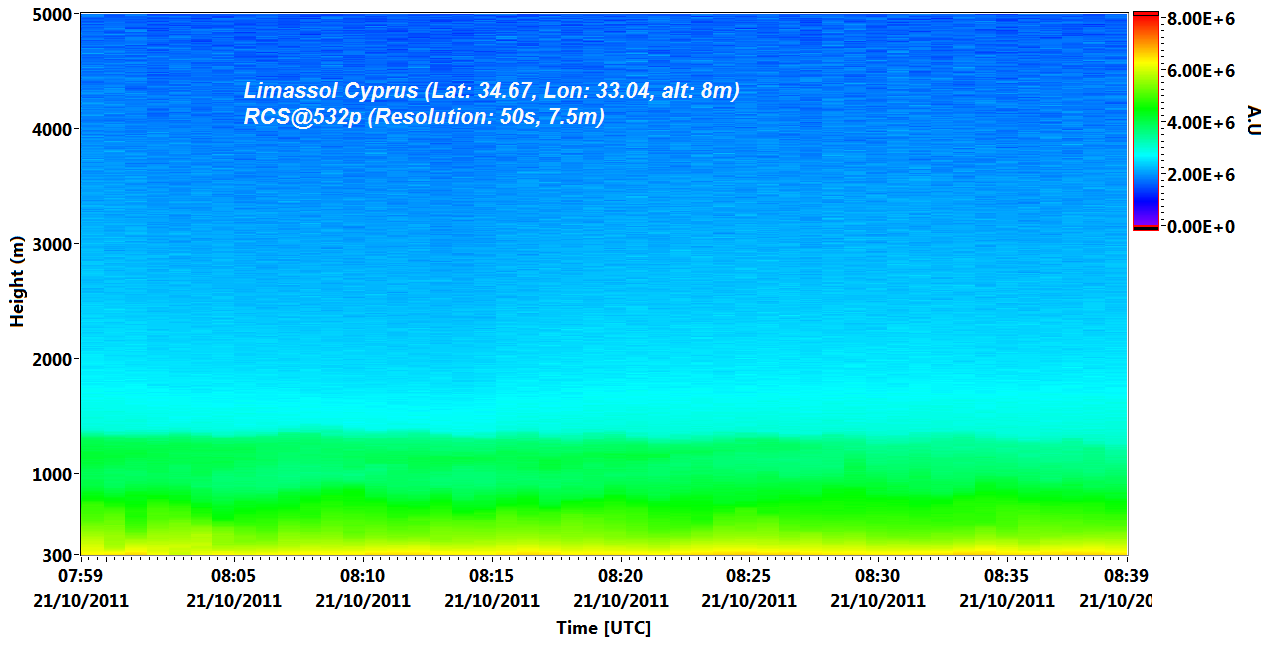Select the 6.00E+6 colorbar label
This screenshot has width=1273, height=649.
[x=1200, y=71]
